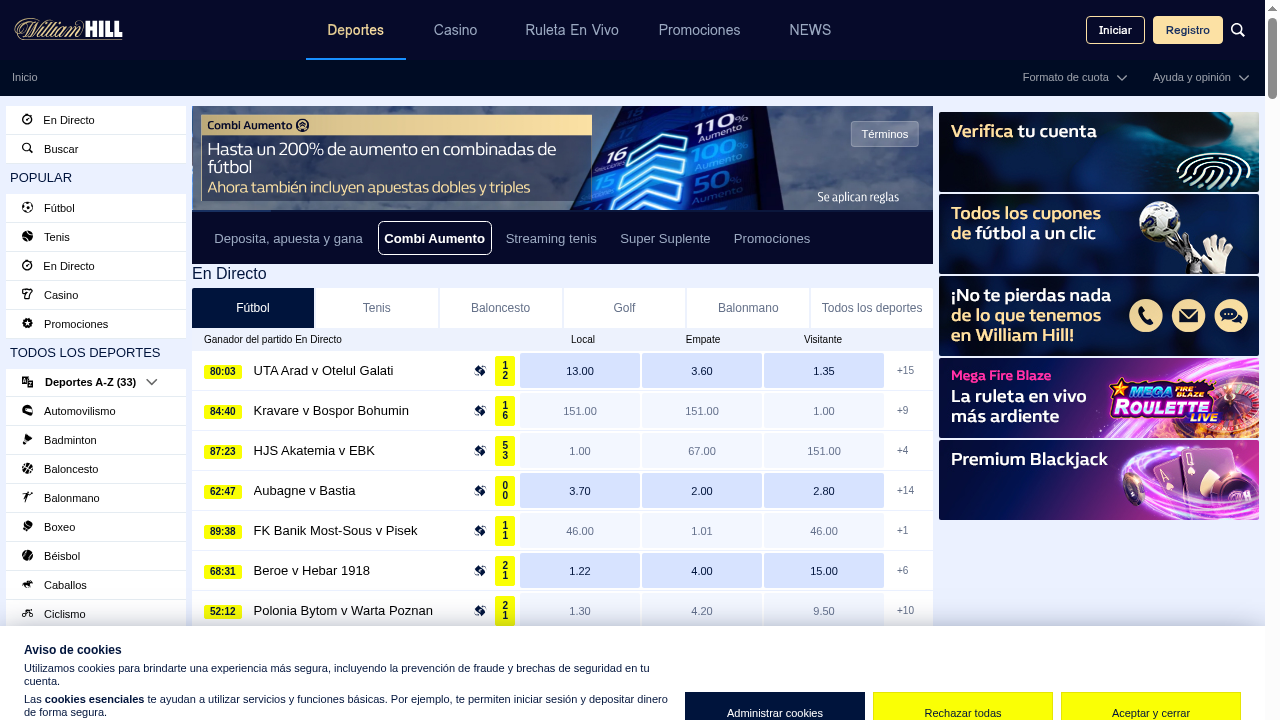The height and width of the screenshot is (720, 1280).
Task: Click the Béisbol ball icon
Action: (27, 556)
